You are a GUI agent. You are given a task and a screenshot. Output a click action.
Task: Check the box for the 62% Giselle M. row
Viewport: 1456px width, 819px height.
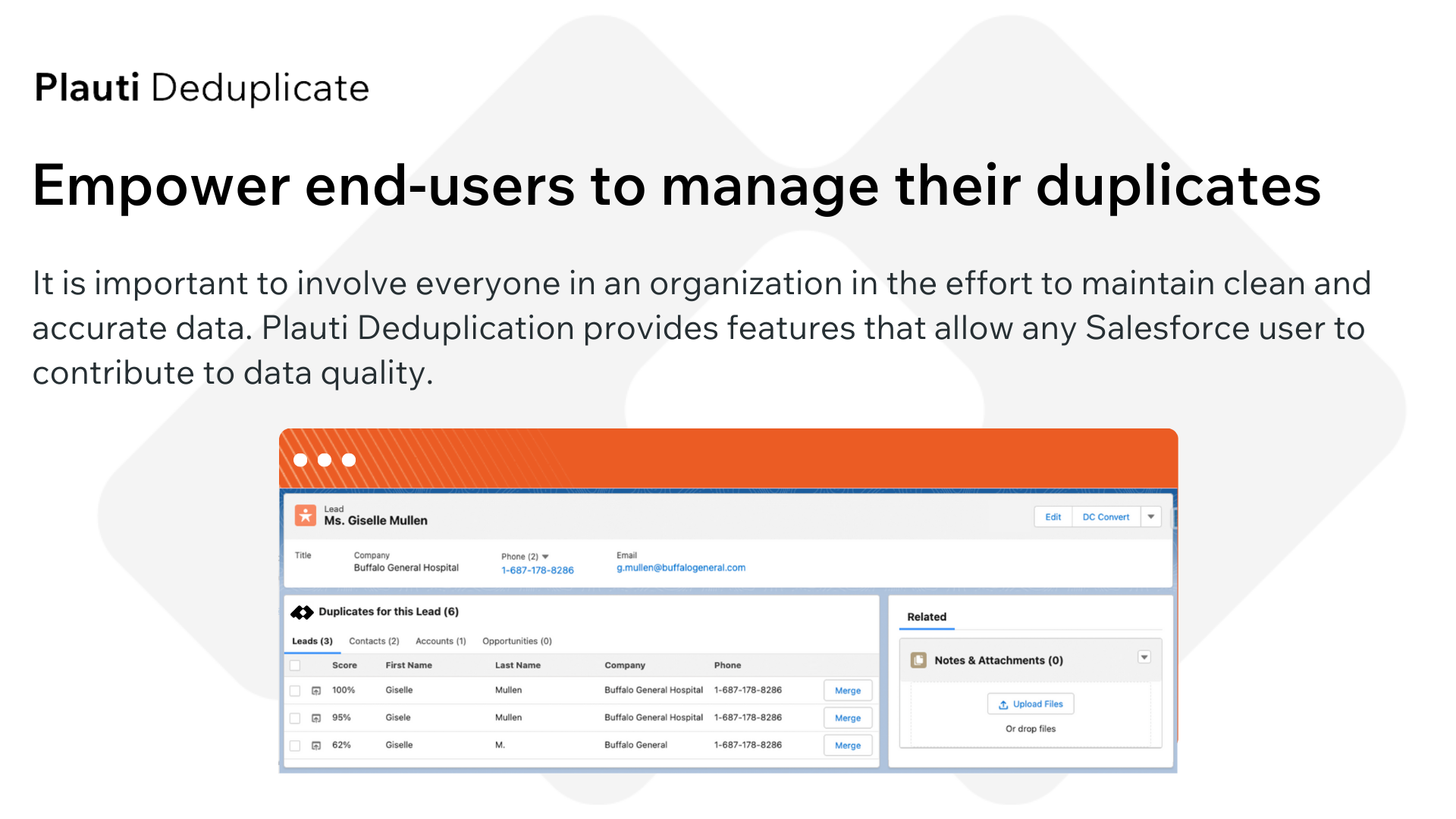tap(295, 745)
